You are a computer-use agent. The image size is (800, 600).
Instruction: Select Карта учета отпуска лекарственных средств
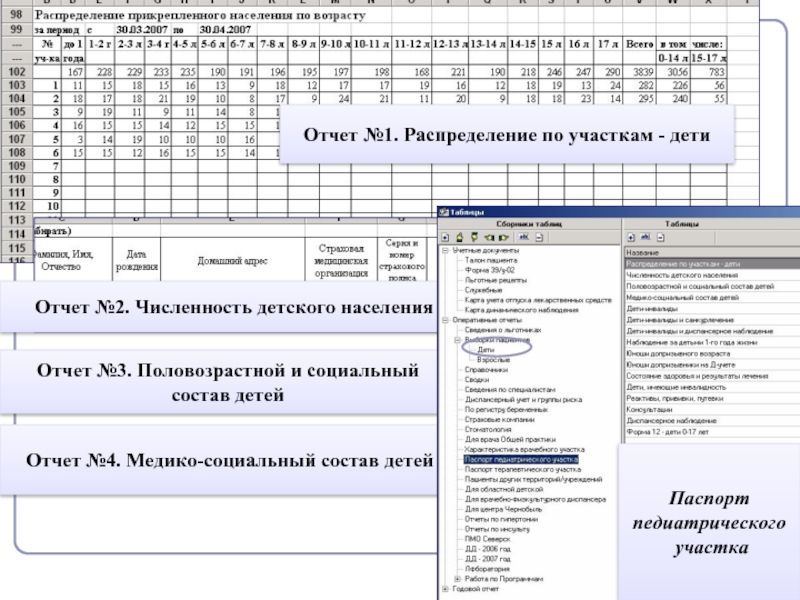tap(538, 300)
